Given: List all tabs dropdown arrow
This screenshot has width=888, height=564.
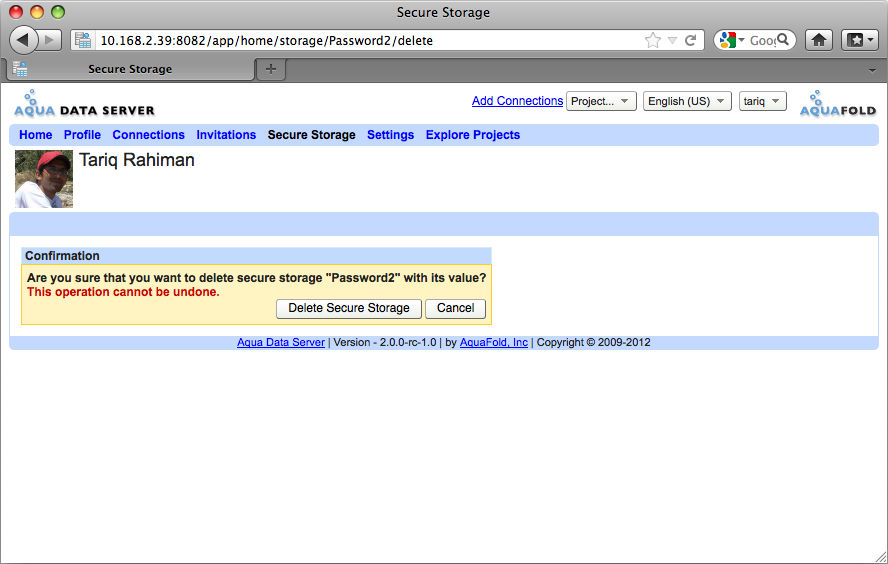Looking at the screenshot, I should pyautogui.click(x=872, y=70).
